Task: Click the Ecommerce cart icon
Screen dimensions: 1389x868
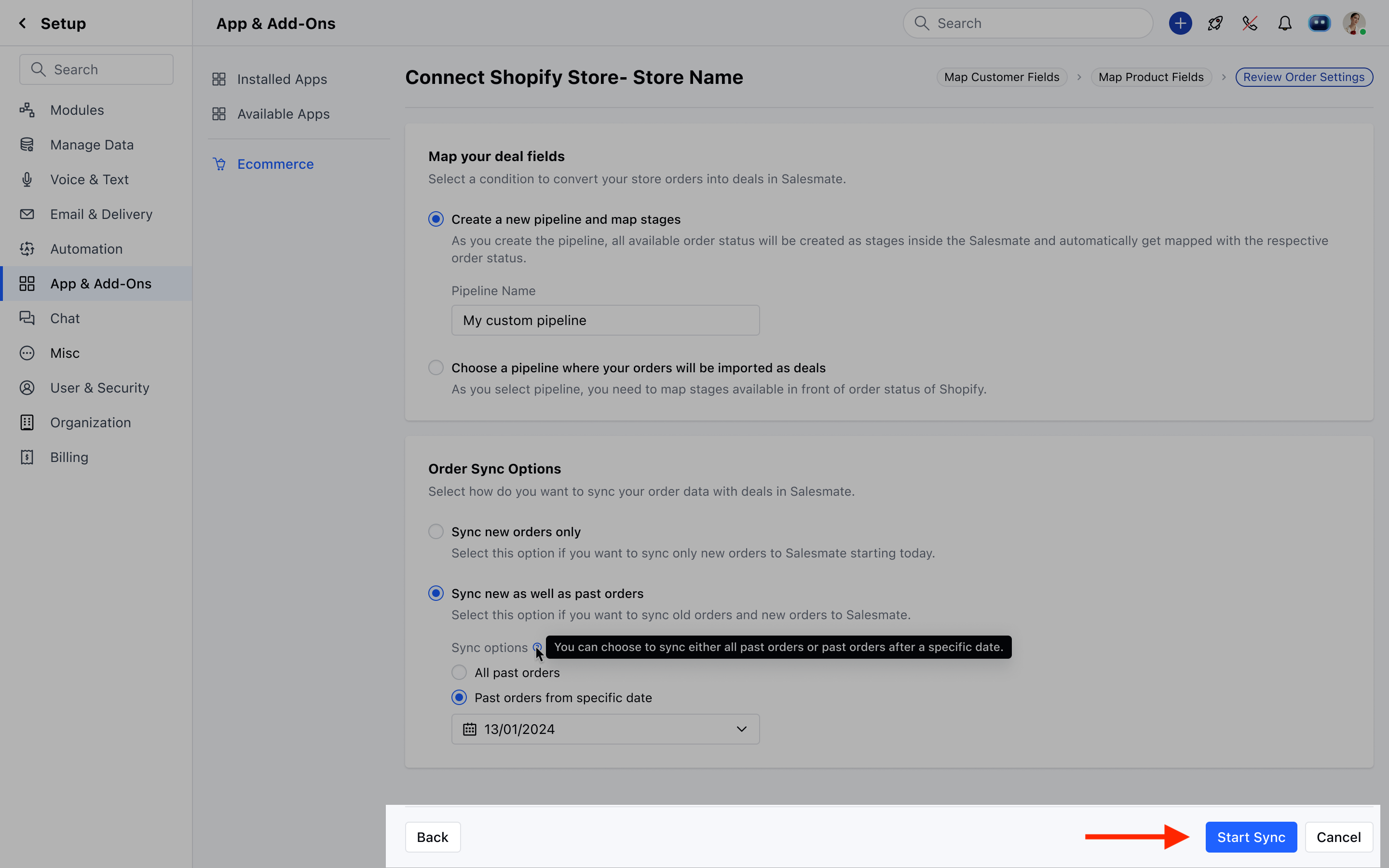Action: click(219, 164)
